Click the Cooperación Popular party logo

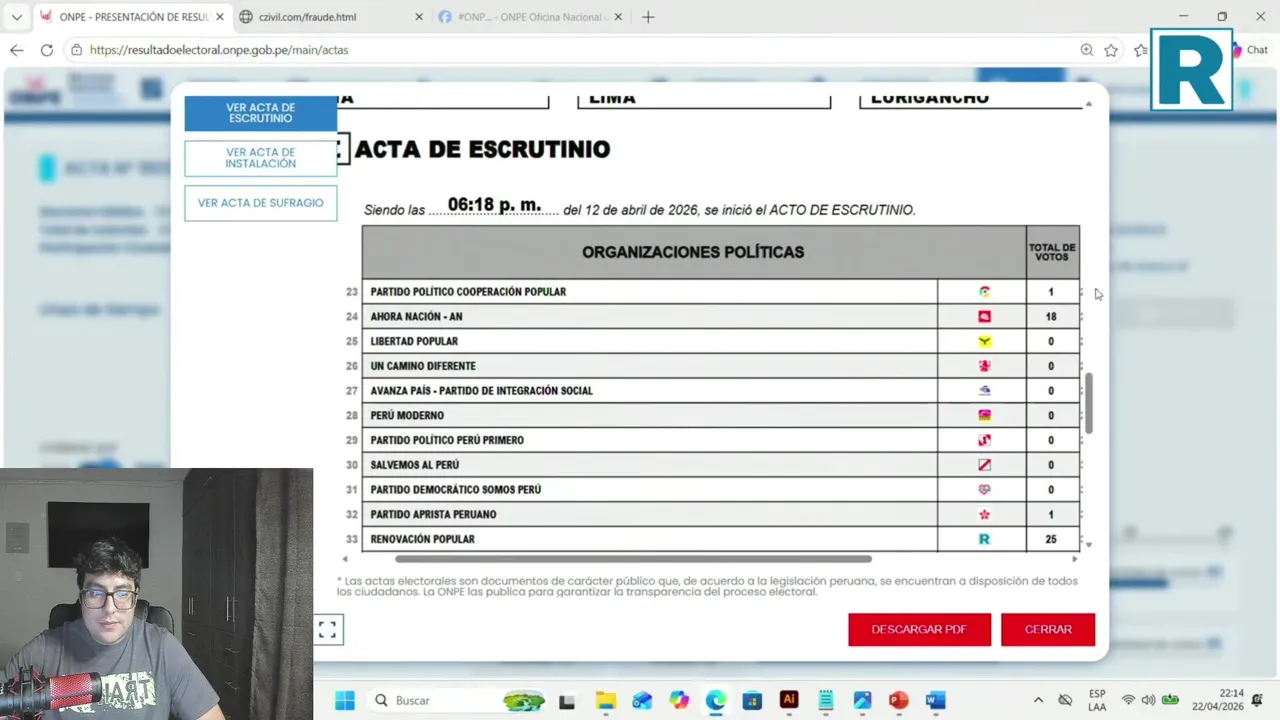(x=984, y=292)
